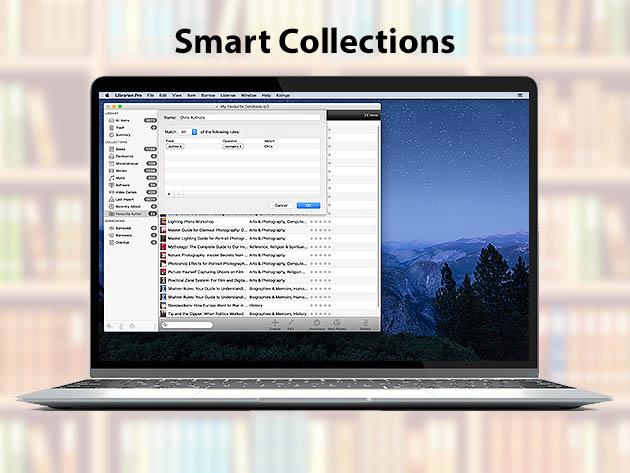Show the Borrowed items list
This screenshot has width=630, height=473.
point(131,228)
